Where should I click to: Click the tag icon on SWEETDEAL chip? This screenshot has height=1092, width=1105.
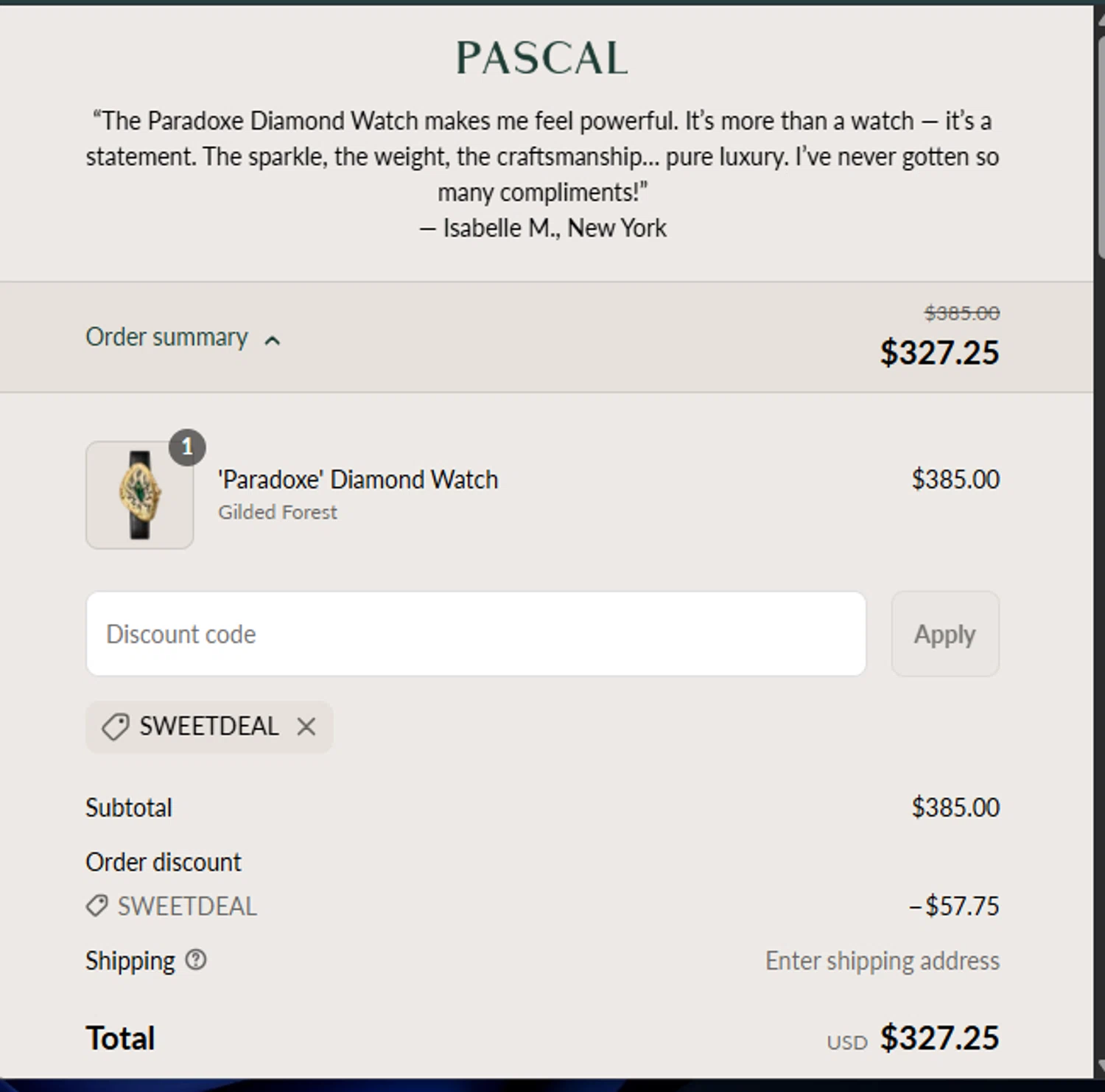pos(116,727)
